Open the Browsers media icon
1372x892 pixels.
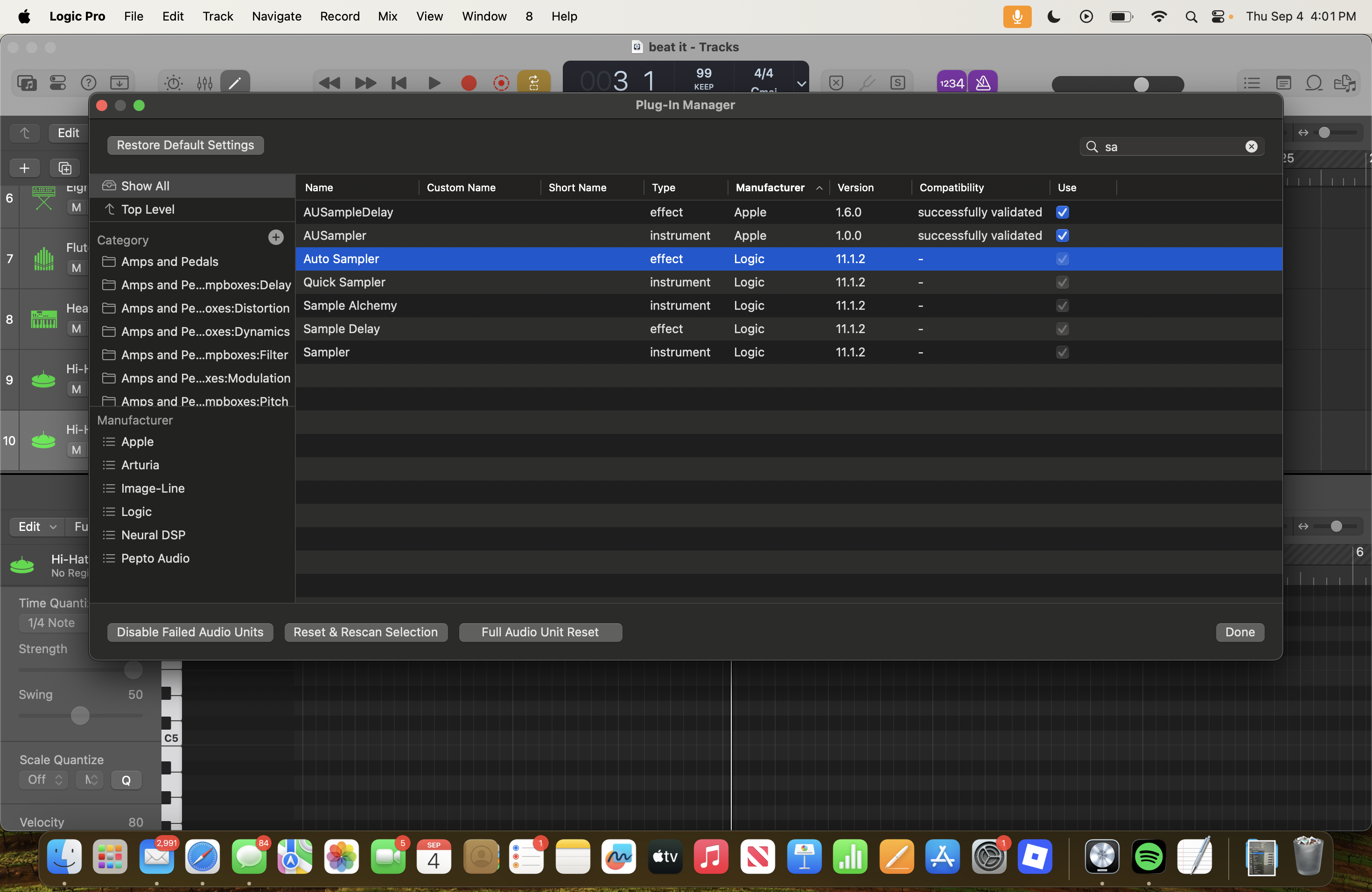pos(1345,83)
